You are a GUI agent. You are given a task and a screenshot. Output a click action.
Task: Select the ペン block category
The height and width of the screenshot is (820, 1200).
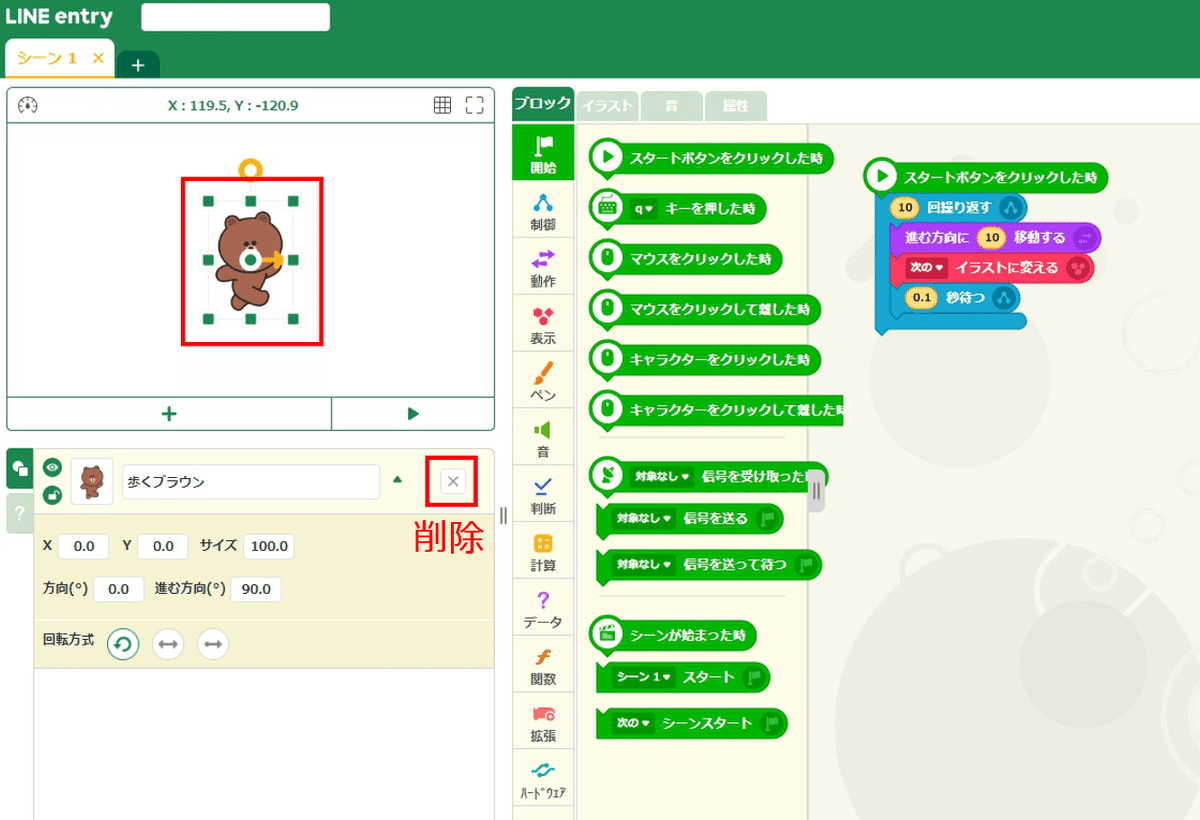(543, 382)
